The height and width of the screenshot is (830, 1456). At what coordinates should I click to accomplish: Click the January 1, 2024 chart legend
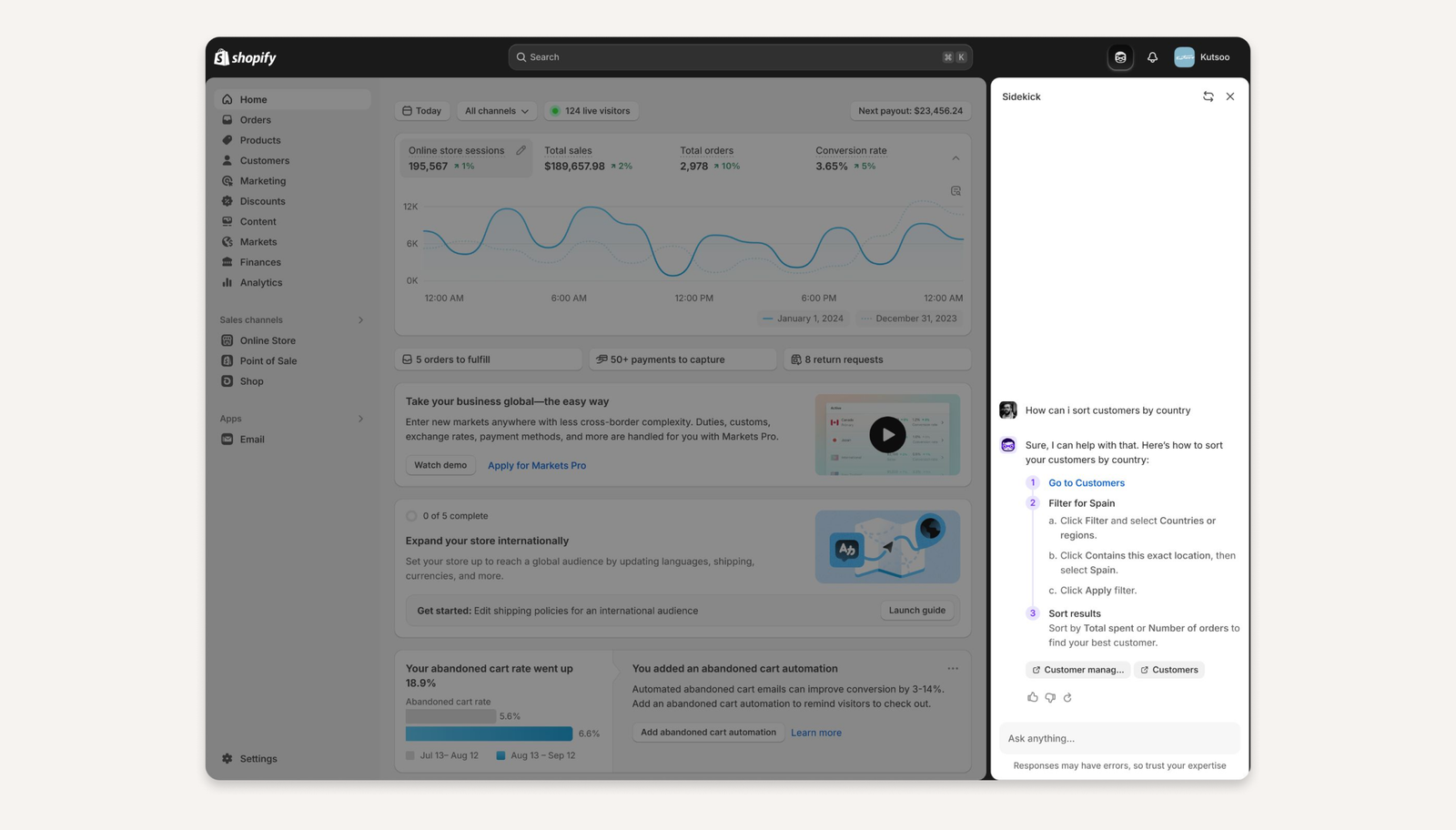tap(803, 319)
